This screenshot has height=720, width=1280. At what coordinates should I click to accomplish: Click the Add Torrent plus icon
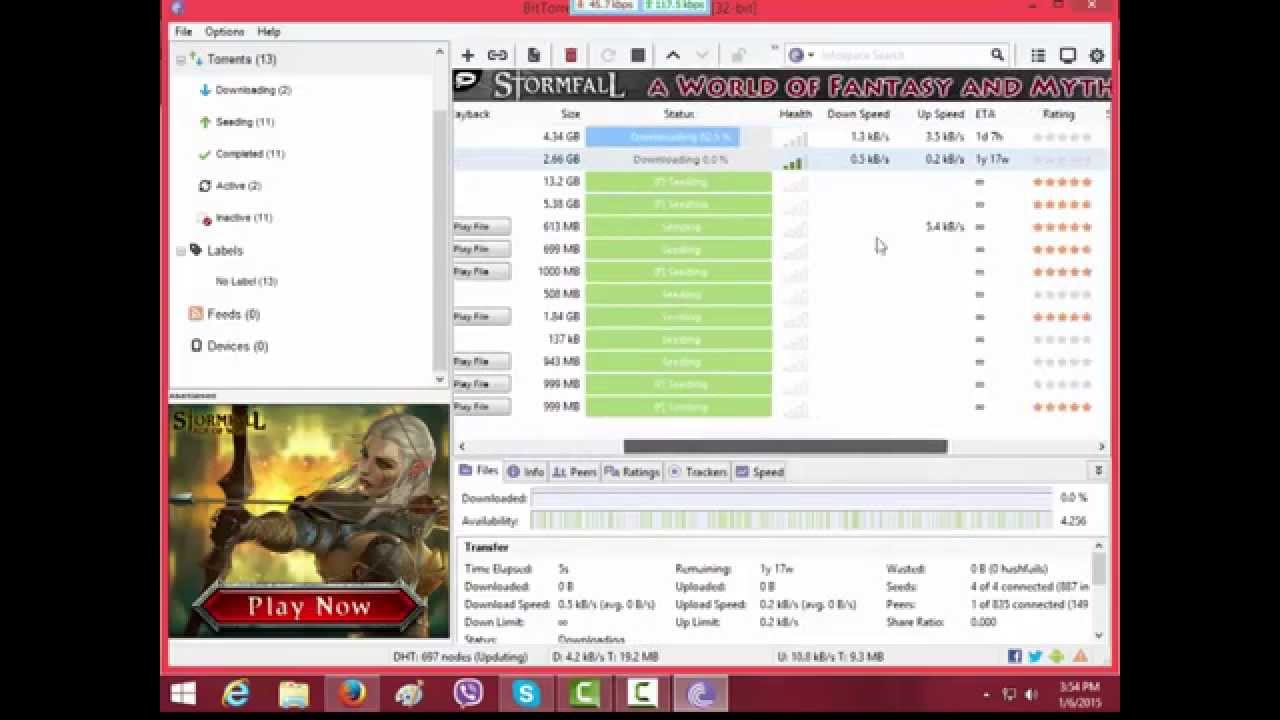pos(467,55)
